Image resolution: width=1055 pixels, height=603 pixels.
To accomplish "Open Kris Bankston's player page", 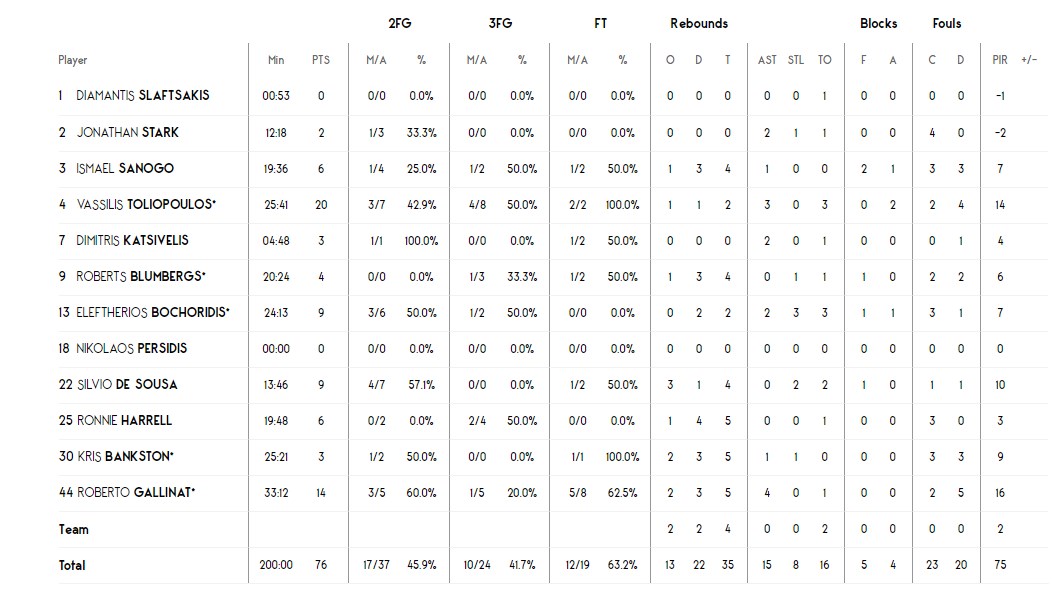I will tap(125, 456).
